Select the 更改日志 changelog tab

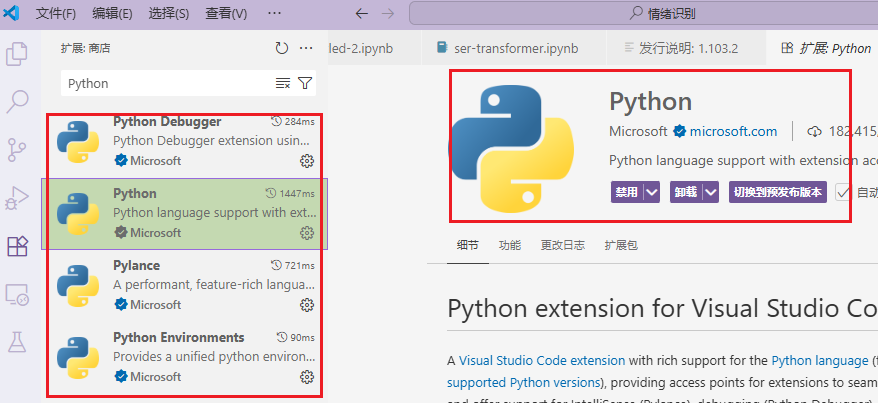pyautogui.click(x=562, y=245)
